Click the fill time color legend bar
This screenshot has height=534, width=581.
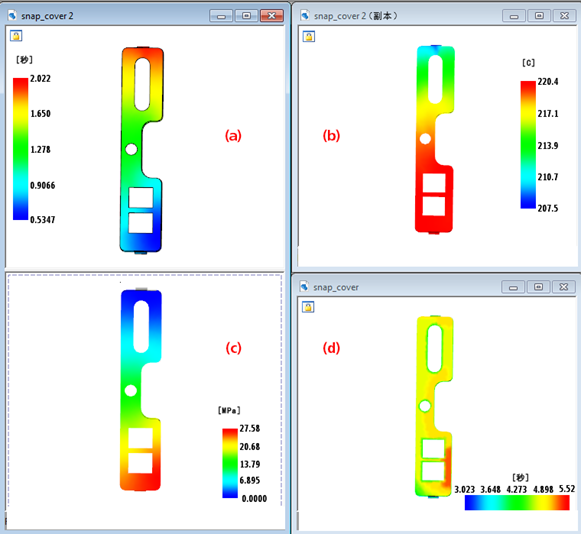coord(20,149)
